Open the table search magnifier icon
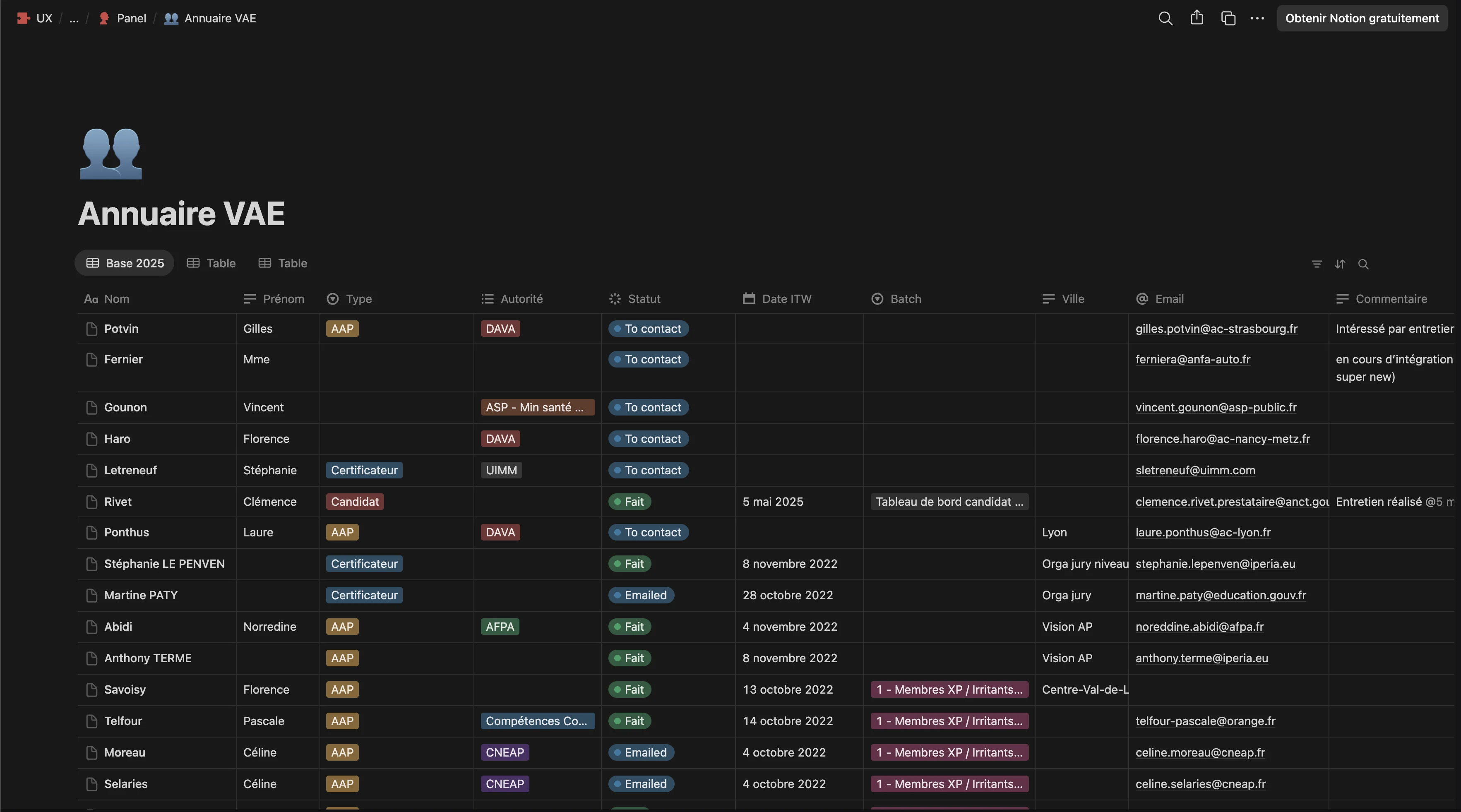The height and width of the screenshot is (812, 1461). (x=1364, y=264)
